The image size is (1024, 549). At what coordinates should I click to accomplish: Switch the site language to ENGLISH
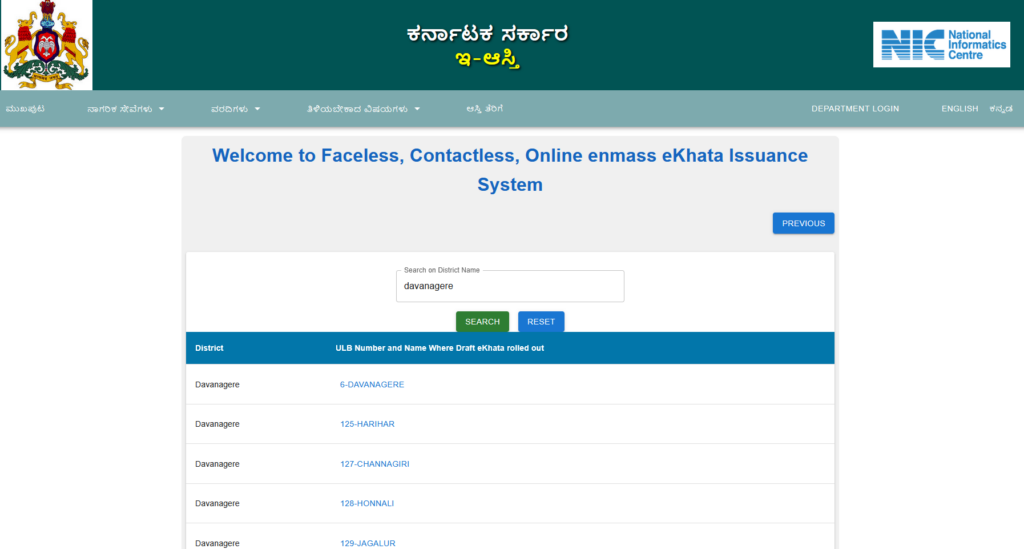click(x=959, y=109)
